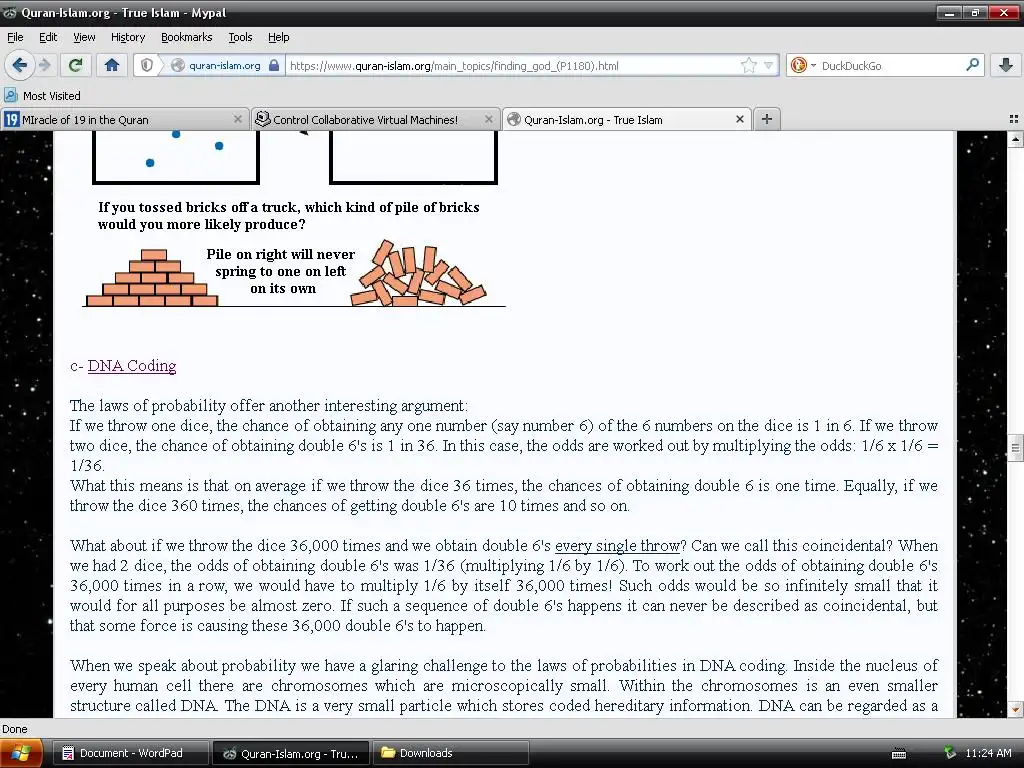Click the address bar URL field
Viewport: 1024px width, 768px height.
click(x=513, y=65)
